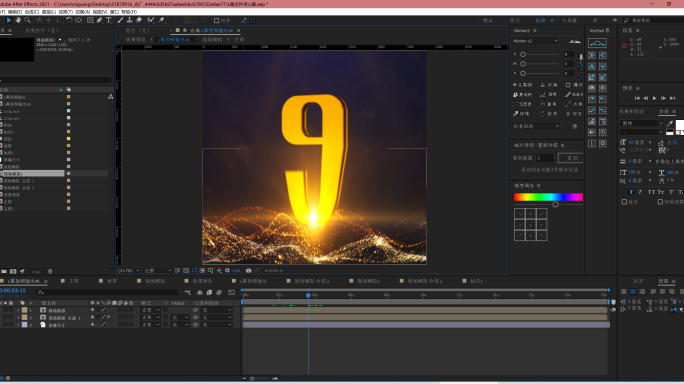Open show channel color management icon

(x=219, y=271)
